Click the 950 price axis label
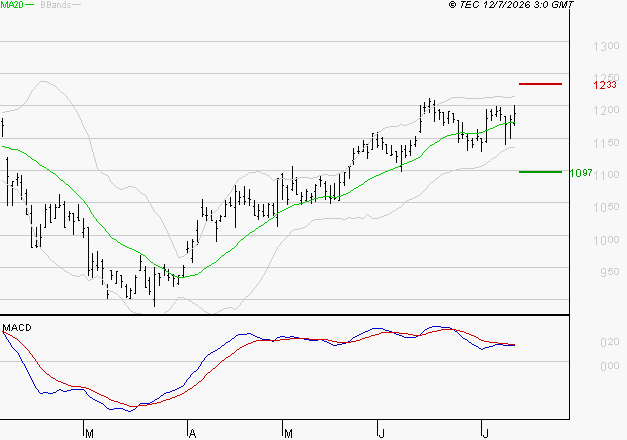The image size is (627, 440). 610,272
